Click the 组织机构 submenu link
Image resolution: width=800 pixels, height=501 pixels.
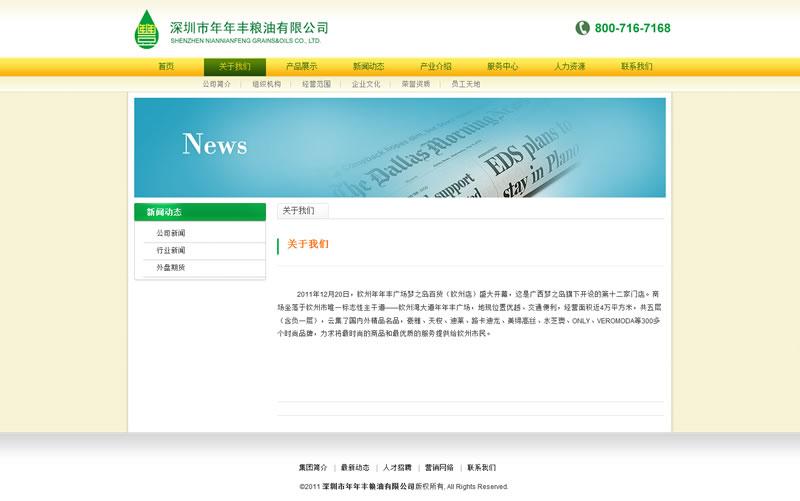tap(267, 85)
